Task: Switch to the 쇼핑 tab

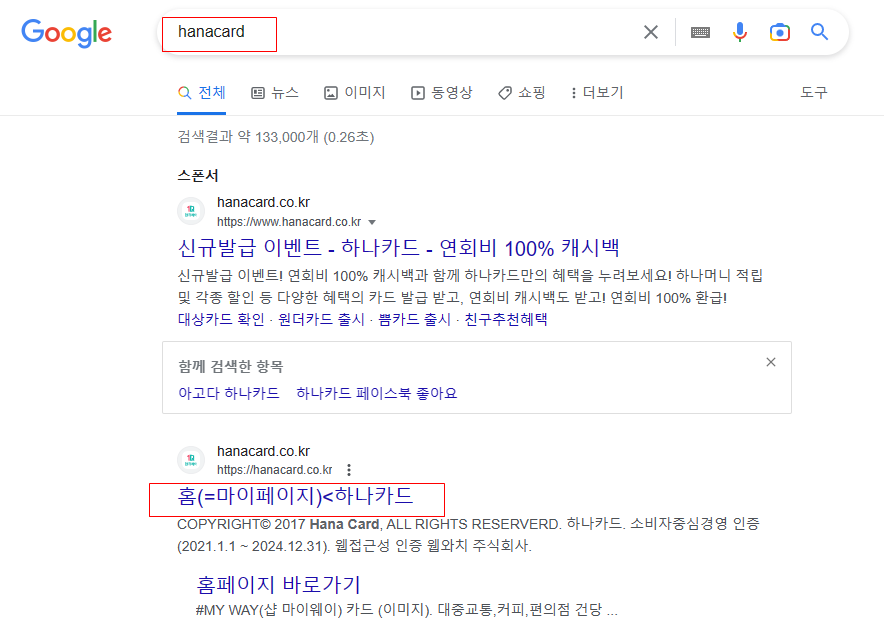Action: point(522,92)
